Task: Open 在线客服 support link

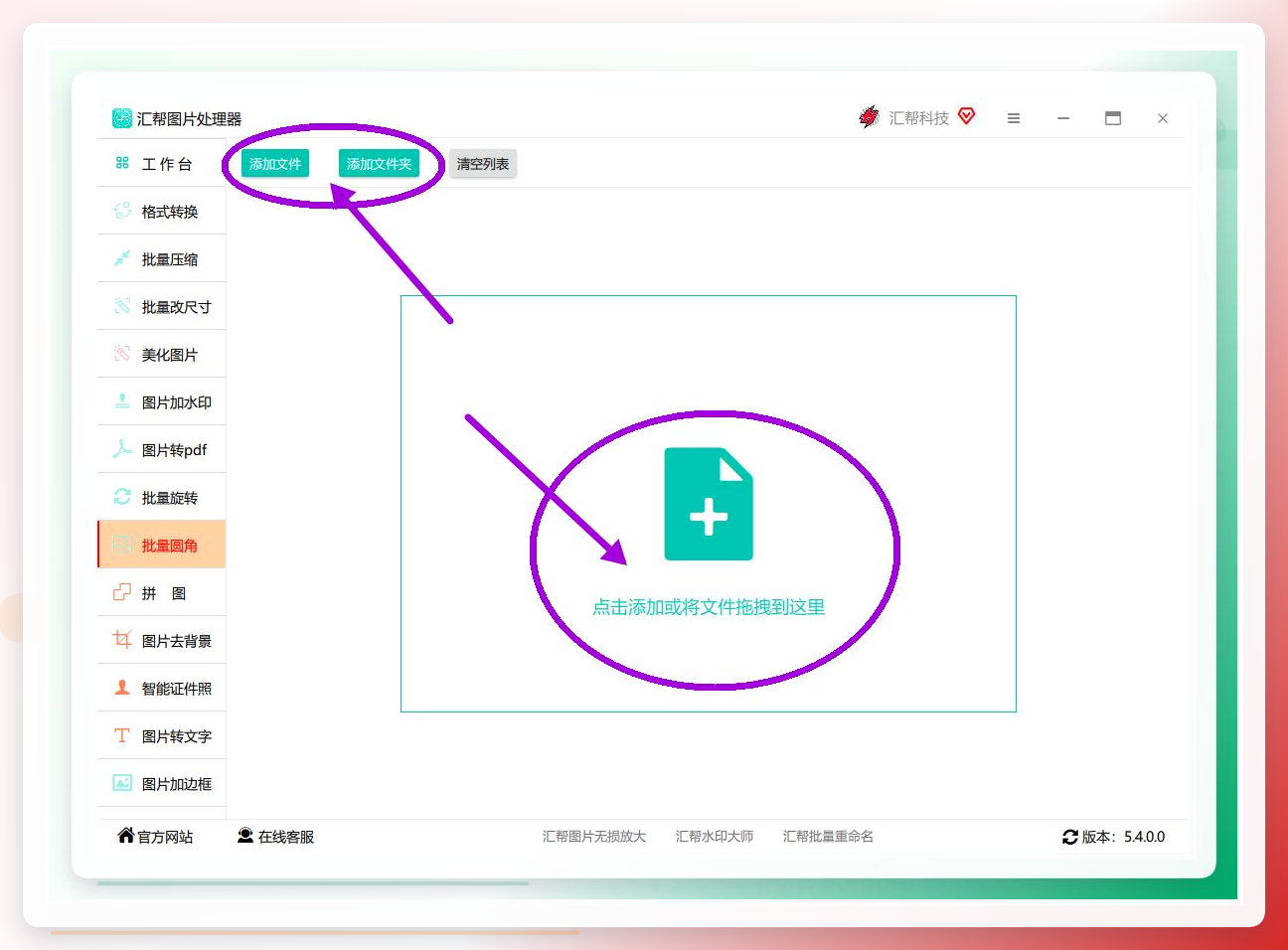Action: [275, 837]
